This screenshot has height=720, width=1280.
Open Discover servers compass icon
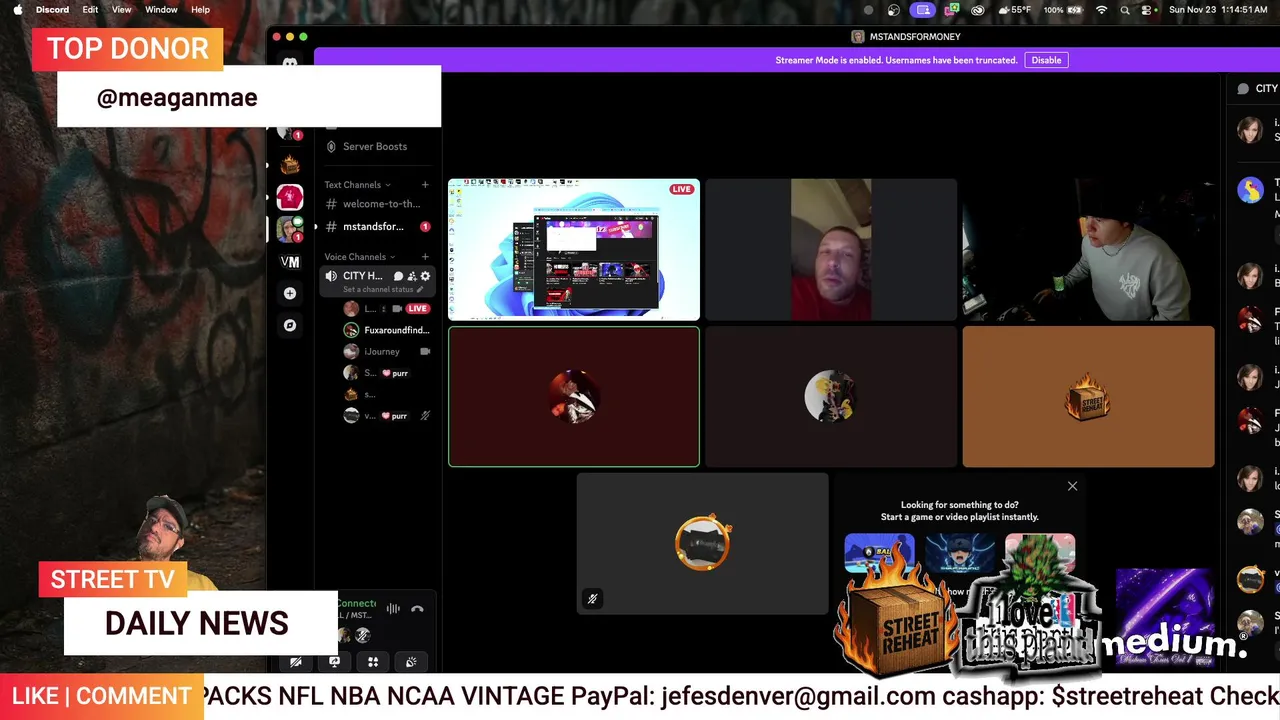290,326
